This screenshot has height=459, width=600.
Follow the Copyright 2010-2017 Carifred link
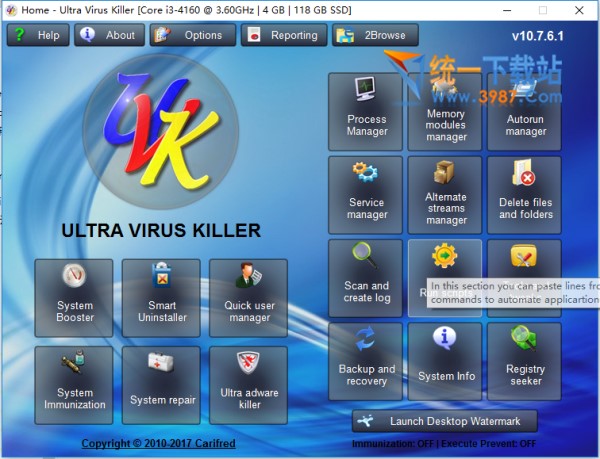(x=158, y=443)
